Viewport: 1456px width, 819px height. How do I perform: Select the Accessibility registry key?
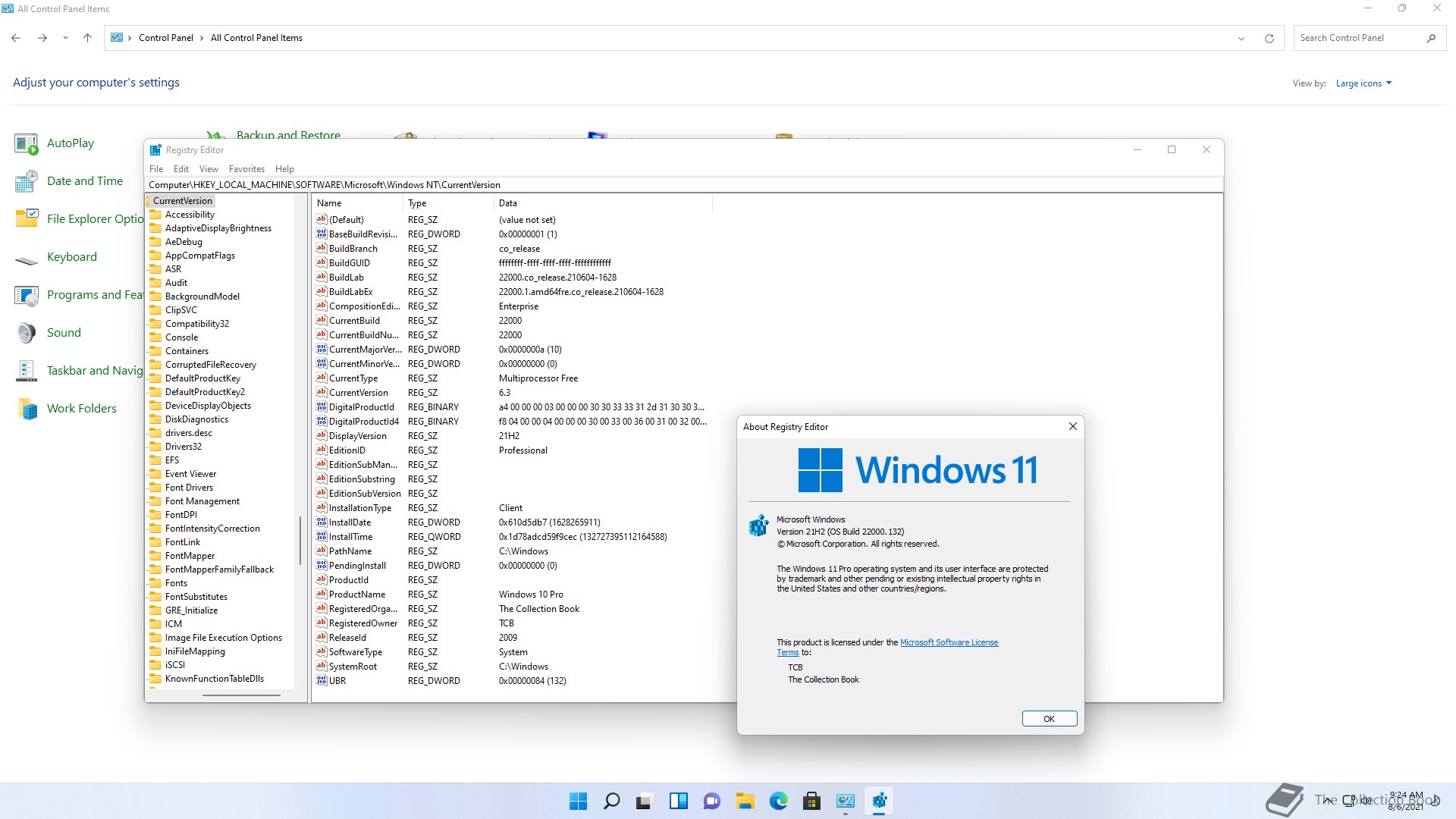[190, 215]
